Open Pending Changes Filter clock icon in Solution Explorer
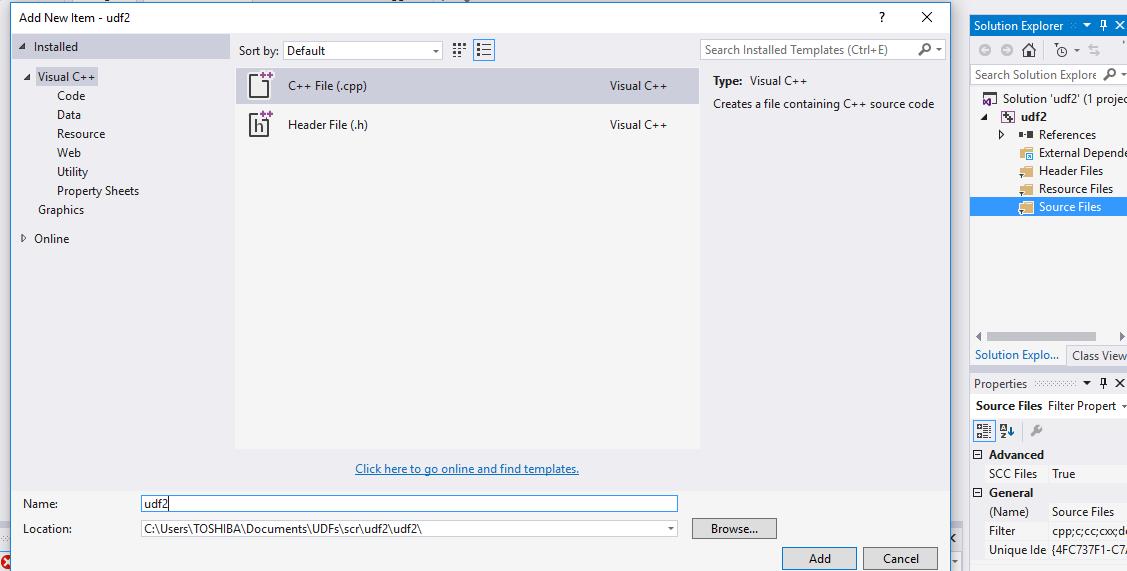The width and height of the screenshot is (1127, 571). tap(1060, 50)
